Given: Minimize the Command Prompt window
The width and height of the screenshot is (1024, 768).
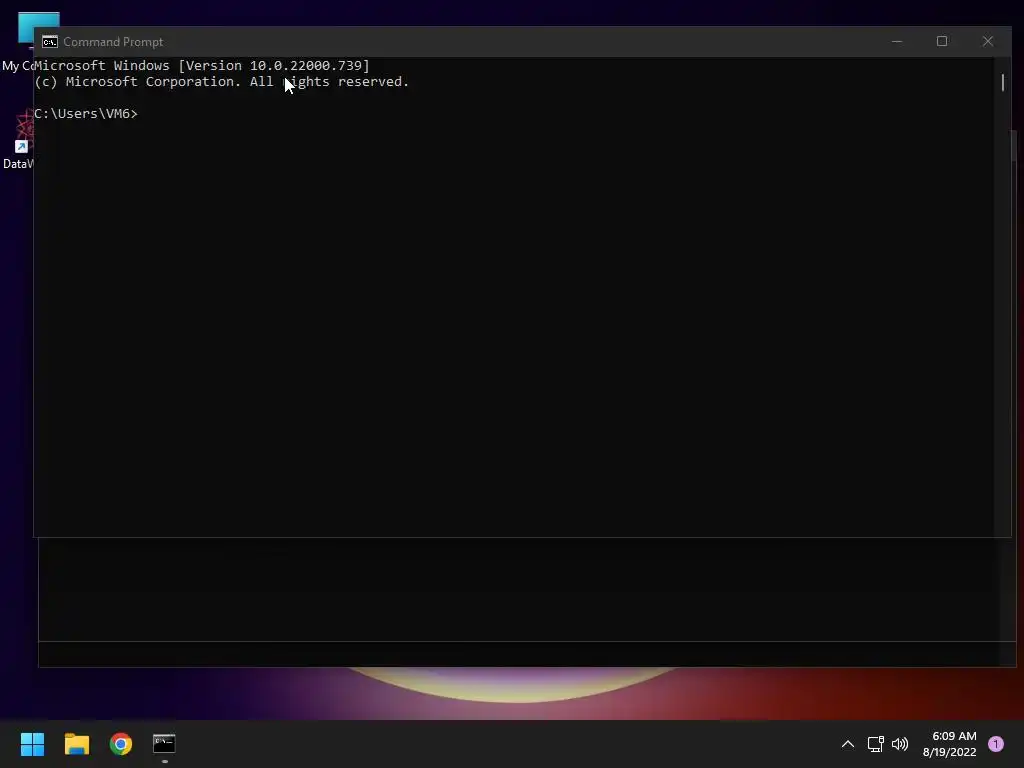Looking at the screenshot, I should point(897,41).
